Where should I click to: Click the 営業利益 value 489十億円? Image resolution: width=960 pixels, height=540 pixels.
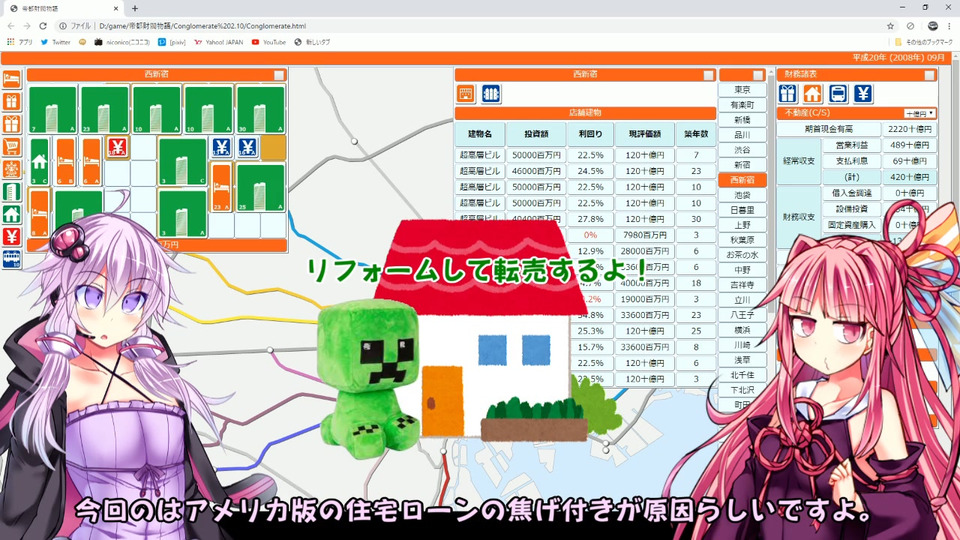tap(909, 145)
